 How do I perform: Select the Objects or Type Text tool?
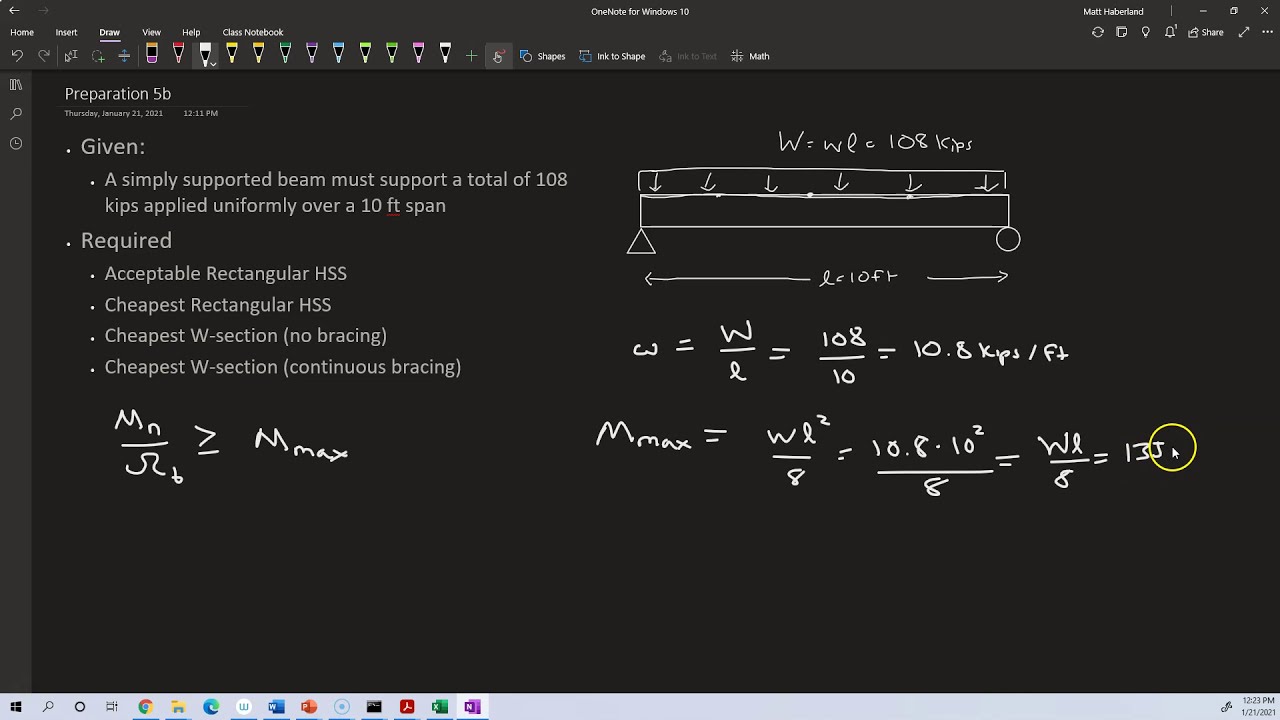click(71, 56)
